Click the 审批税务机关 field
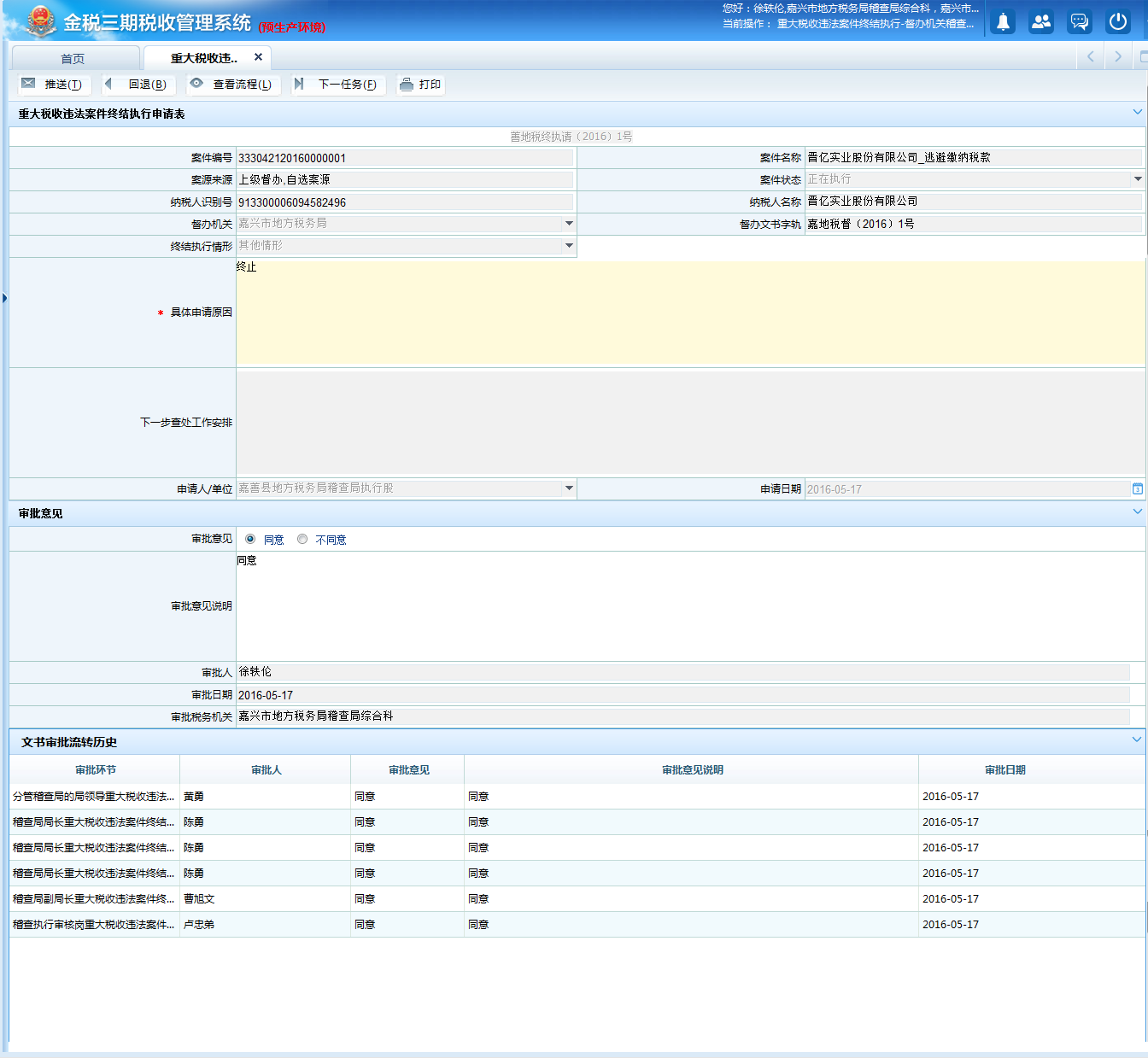This screenshot has width=1148, height=1058. point(682,716)
